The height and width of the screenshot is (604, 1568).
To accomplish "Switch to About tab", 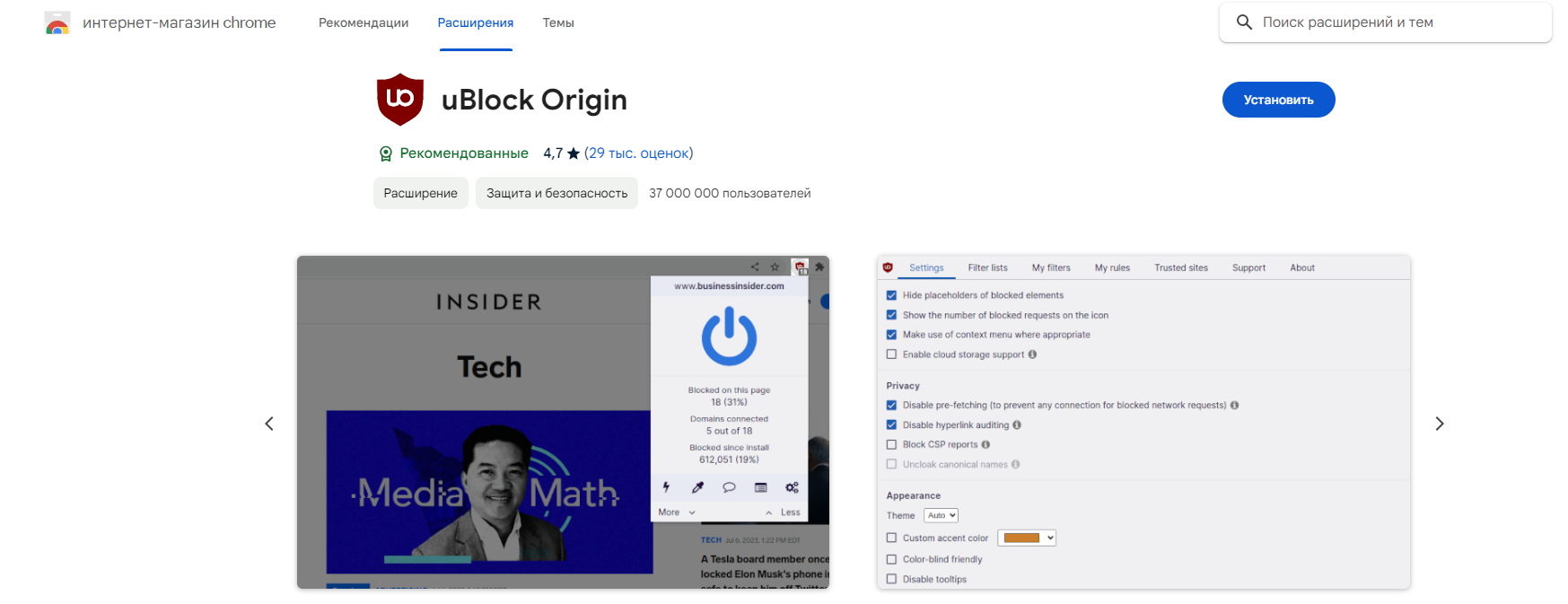I will pyautogui.click(x=1302, y=268).
